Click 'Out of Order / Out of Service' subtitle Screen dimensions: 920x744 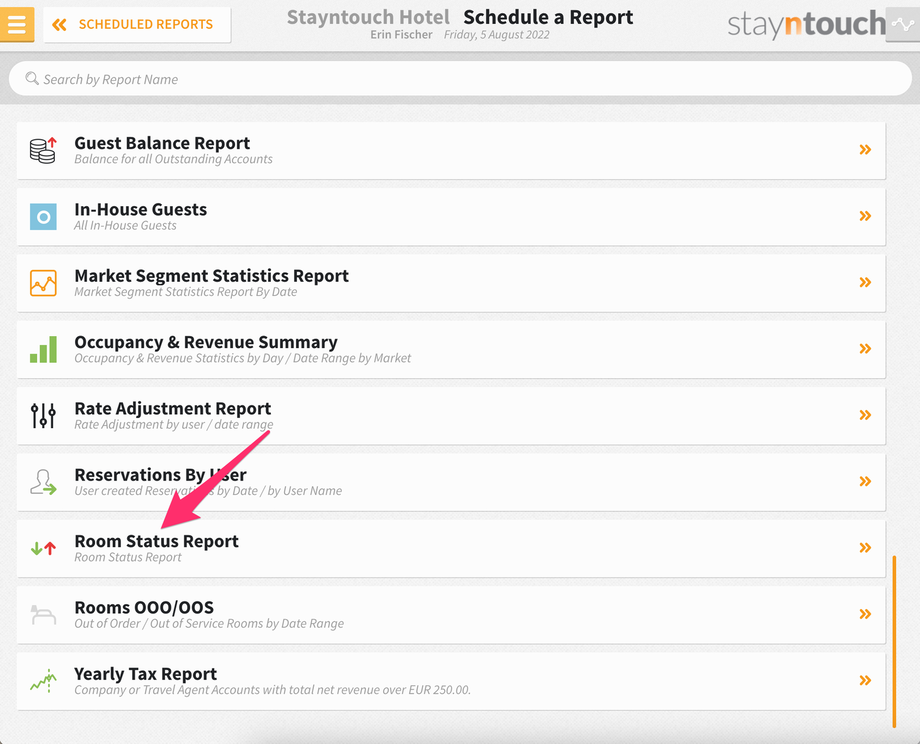coord(209,623)
